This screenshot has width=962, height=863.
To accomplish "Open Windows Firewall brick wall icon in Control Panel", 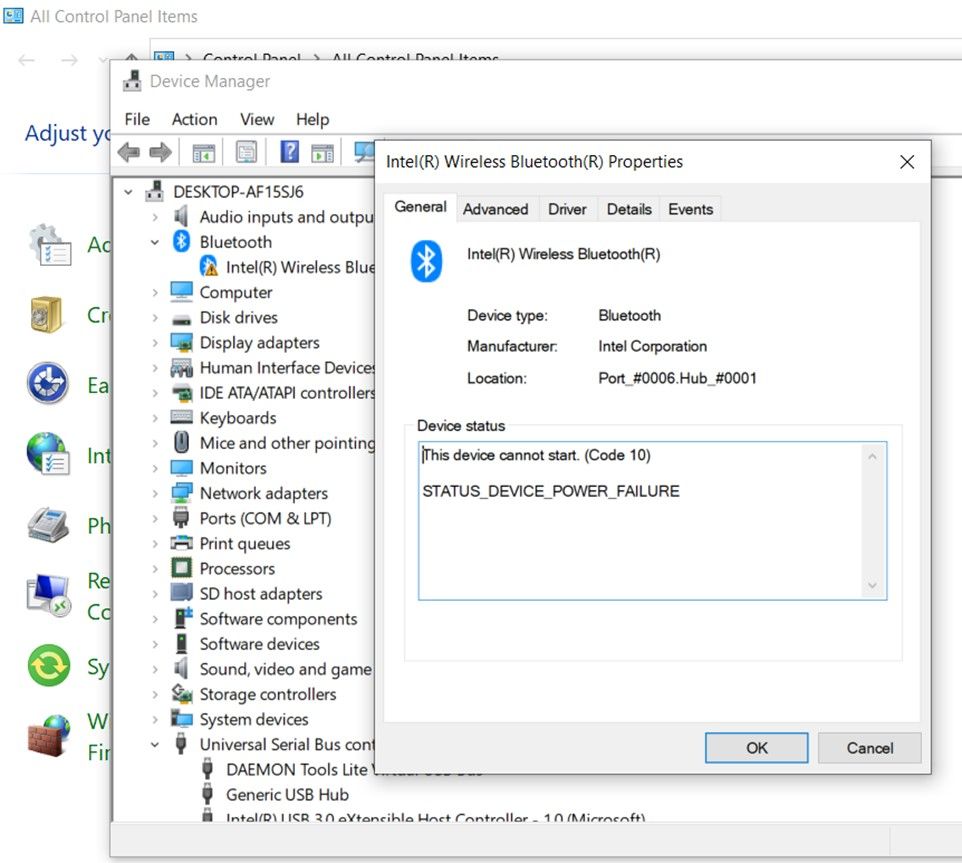I will point(48,735).
